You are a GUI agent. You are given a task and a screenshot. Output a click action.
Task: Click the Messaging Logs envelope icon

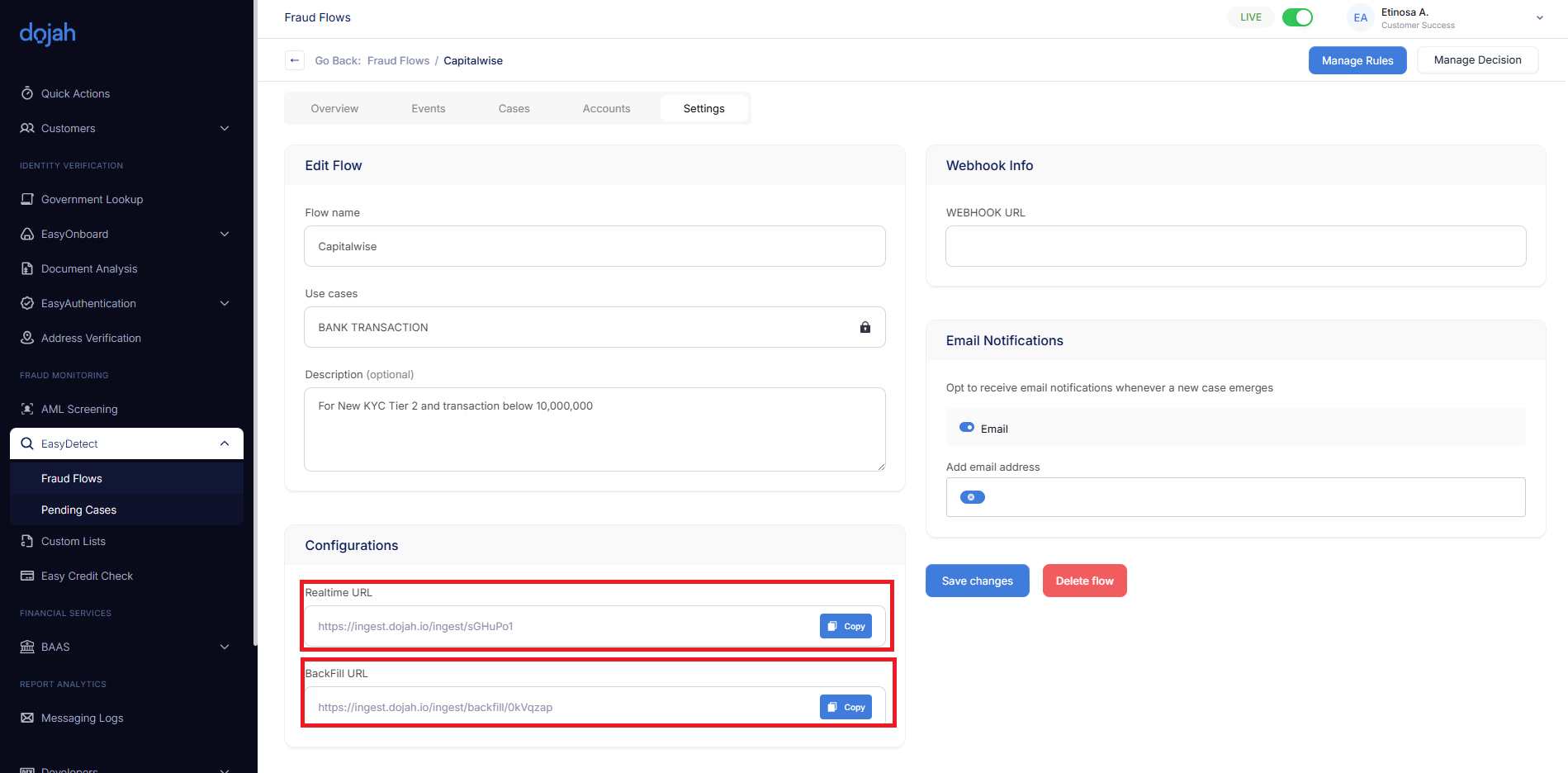click(x=27, y=718)
